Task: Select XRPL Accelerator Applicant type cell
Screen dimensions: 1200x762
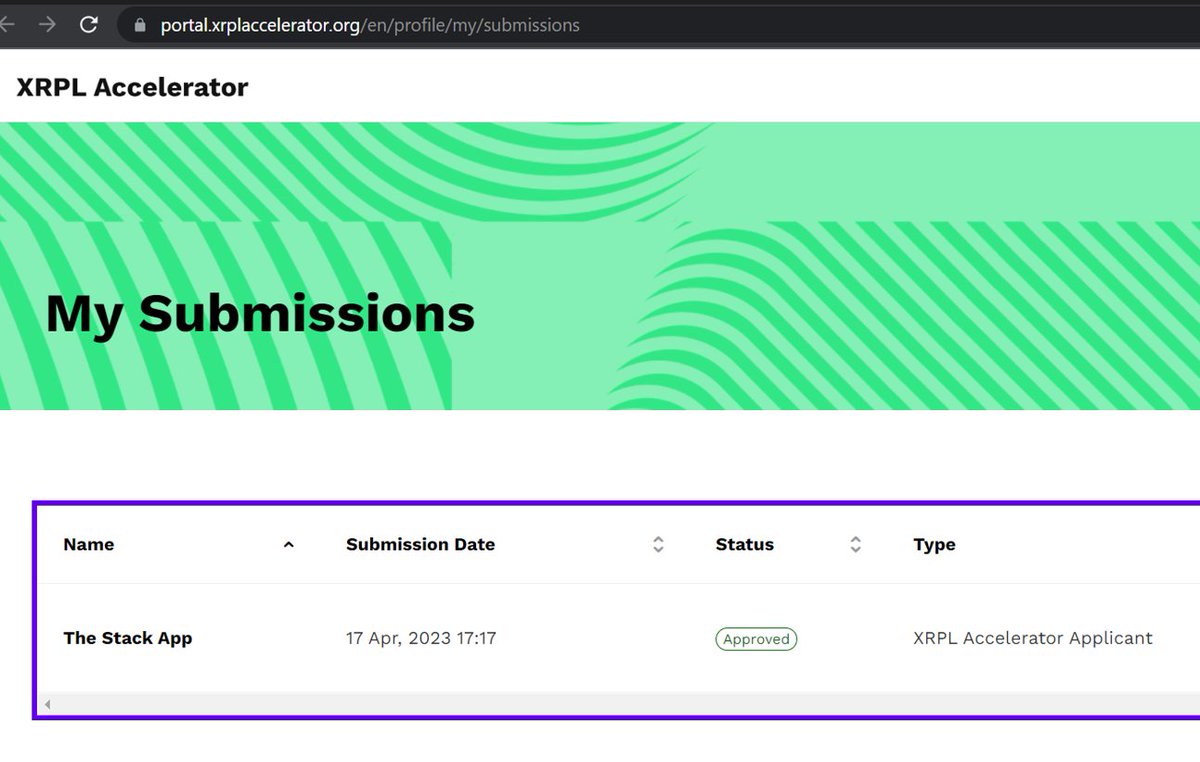Action: click(1033, 638)
